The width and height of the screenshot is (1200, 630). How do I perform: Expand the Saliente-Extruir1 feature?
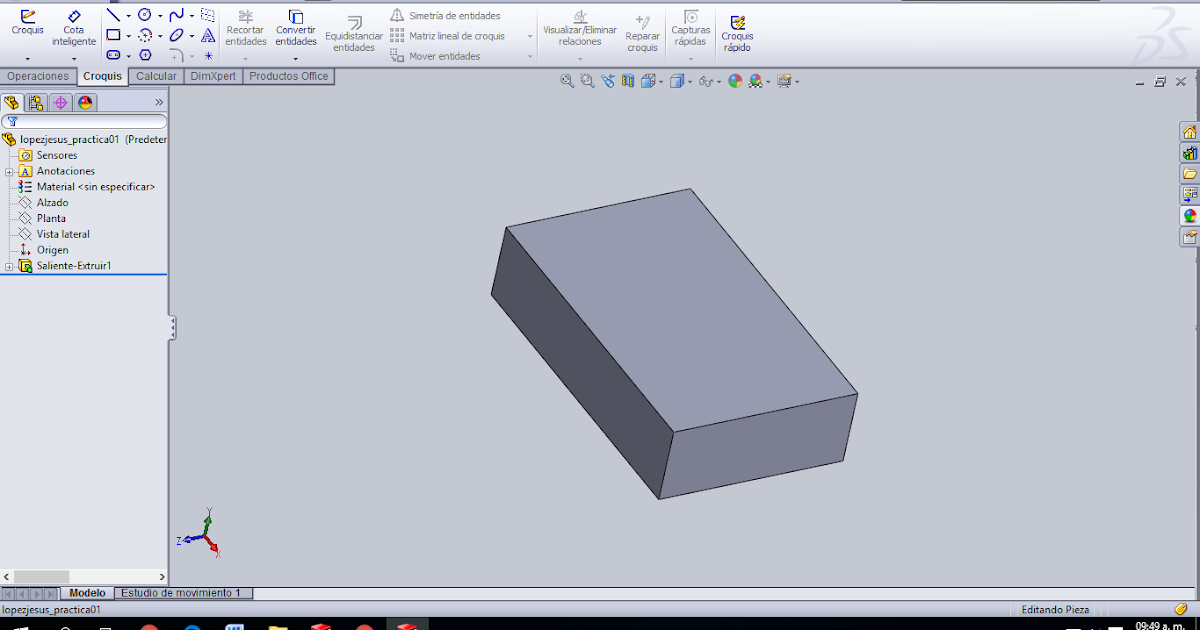click(9, 266)
